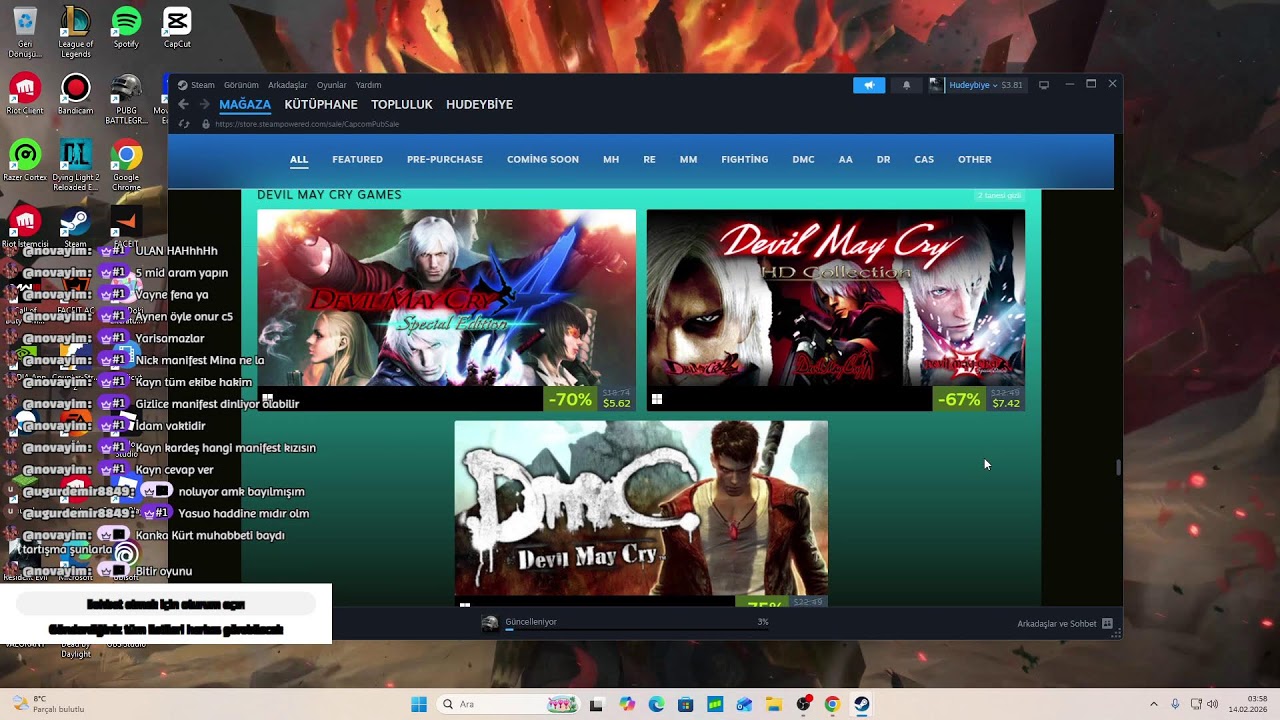Open Google Chrome desktop icon
The width and height of the screenshot is (1280, 720).
[126, 166]
